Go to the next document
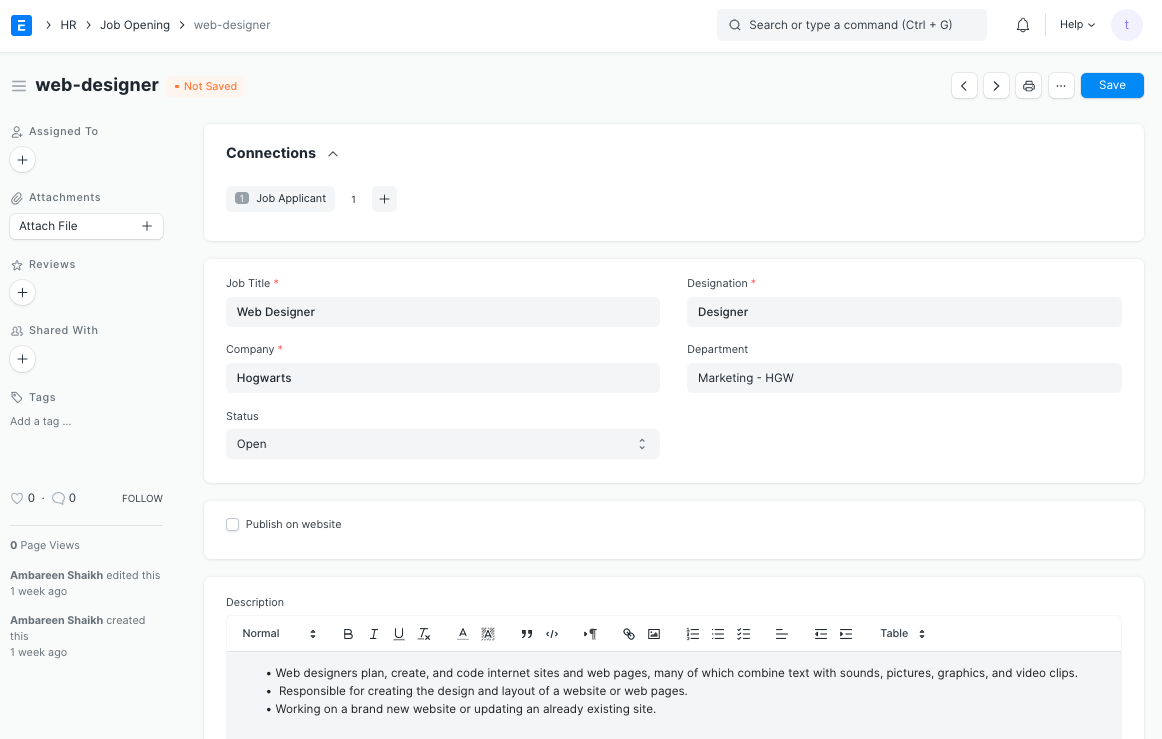The width and height of the screenshot is (1162, 739). pyautogui.click(x=996, y=86)
